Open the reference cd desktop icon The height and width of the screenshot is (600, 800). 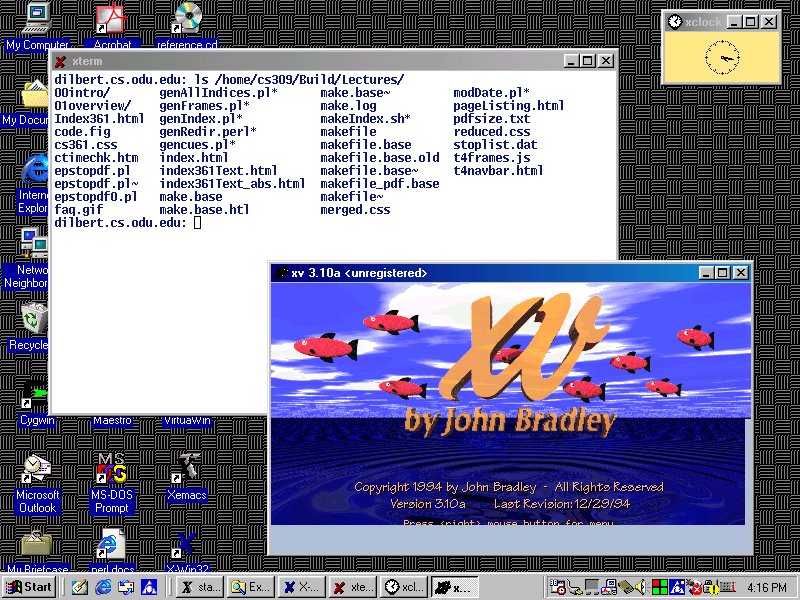(x=186, y=18)
